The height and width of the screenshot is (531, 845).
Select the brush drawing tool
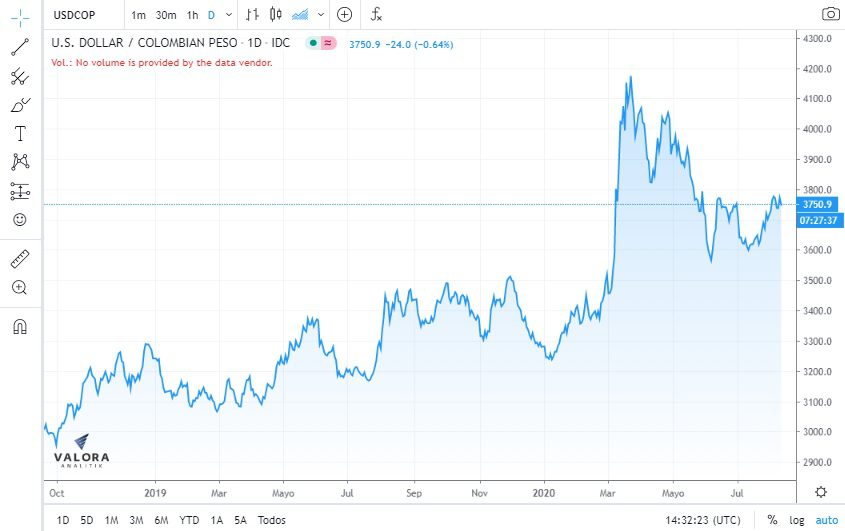[x=20, y=105]
